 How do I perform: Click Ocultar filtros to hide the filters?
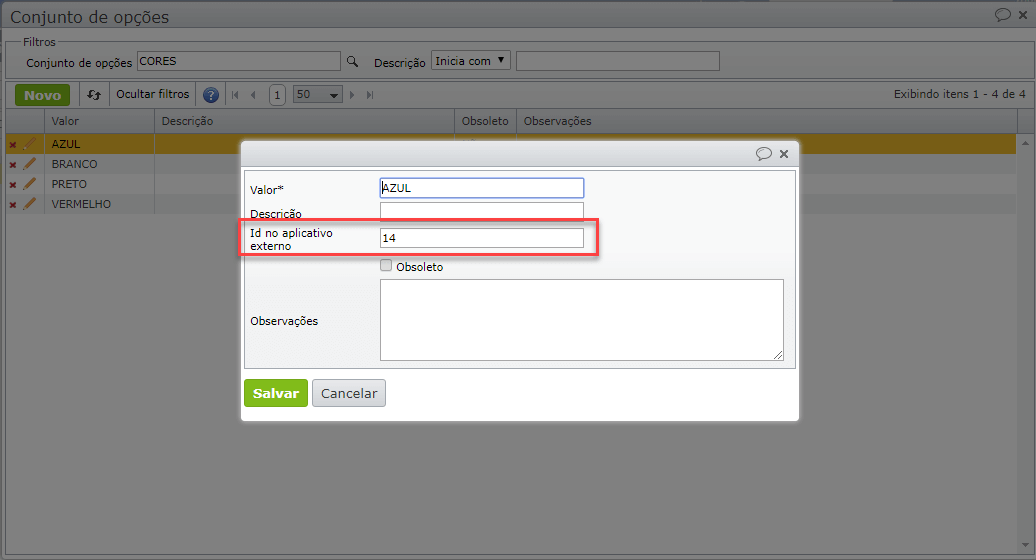pyautogui.click(x=153, y=94)
